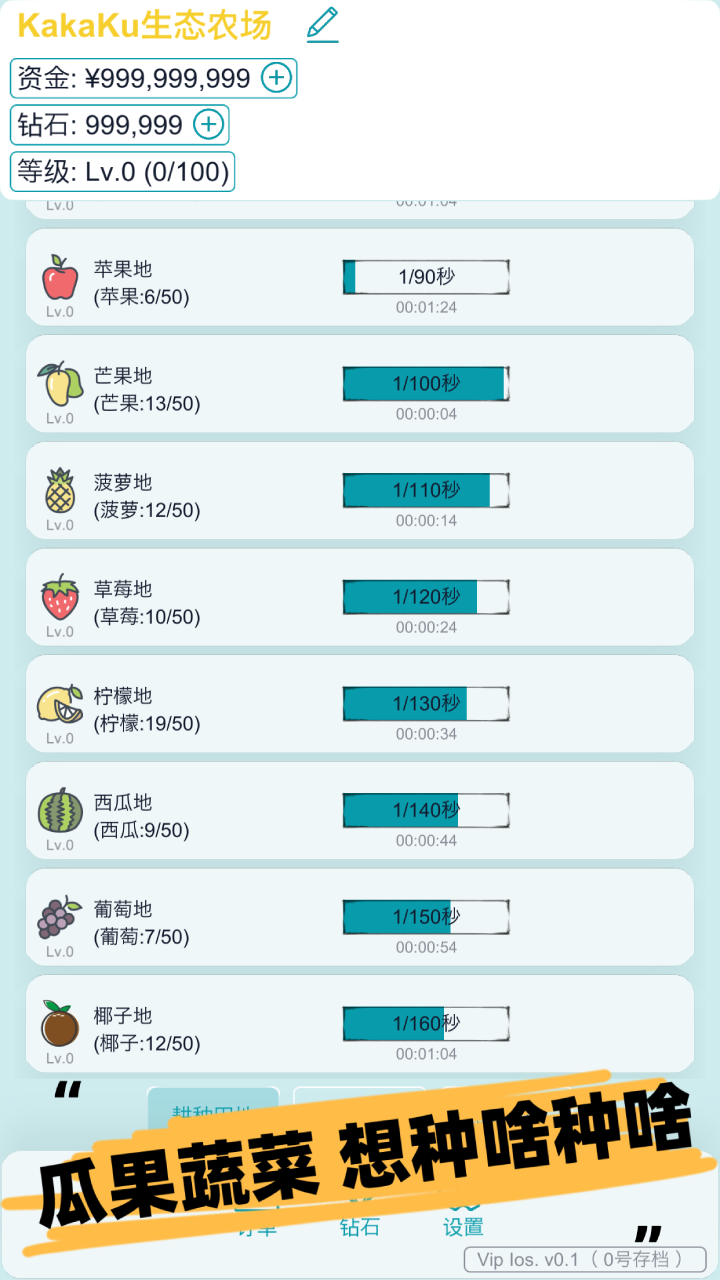Click the pencil edit icon beside farm name

[322, 25]
